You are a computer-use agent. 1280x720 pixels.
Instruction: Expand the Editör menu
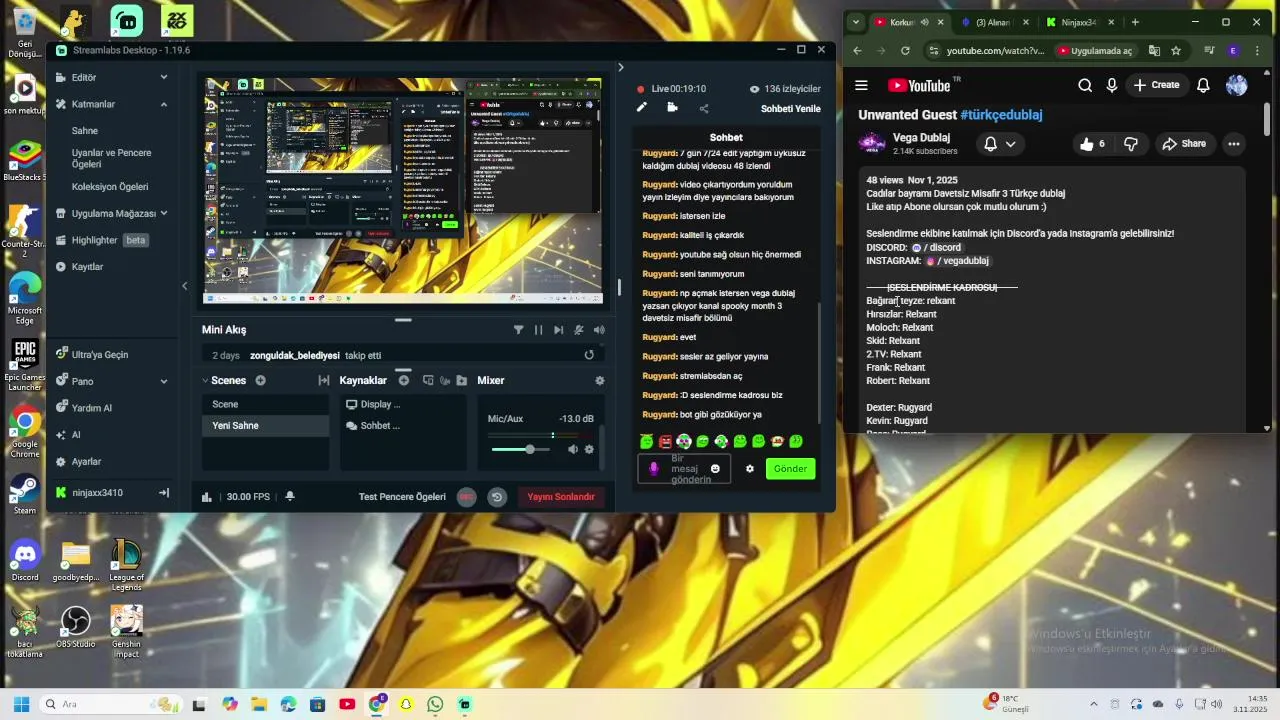point(164,77)
